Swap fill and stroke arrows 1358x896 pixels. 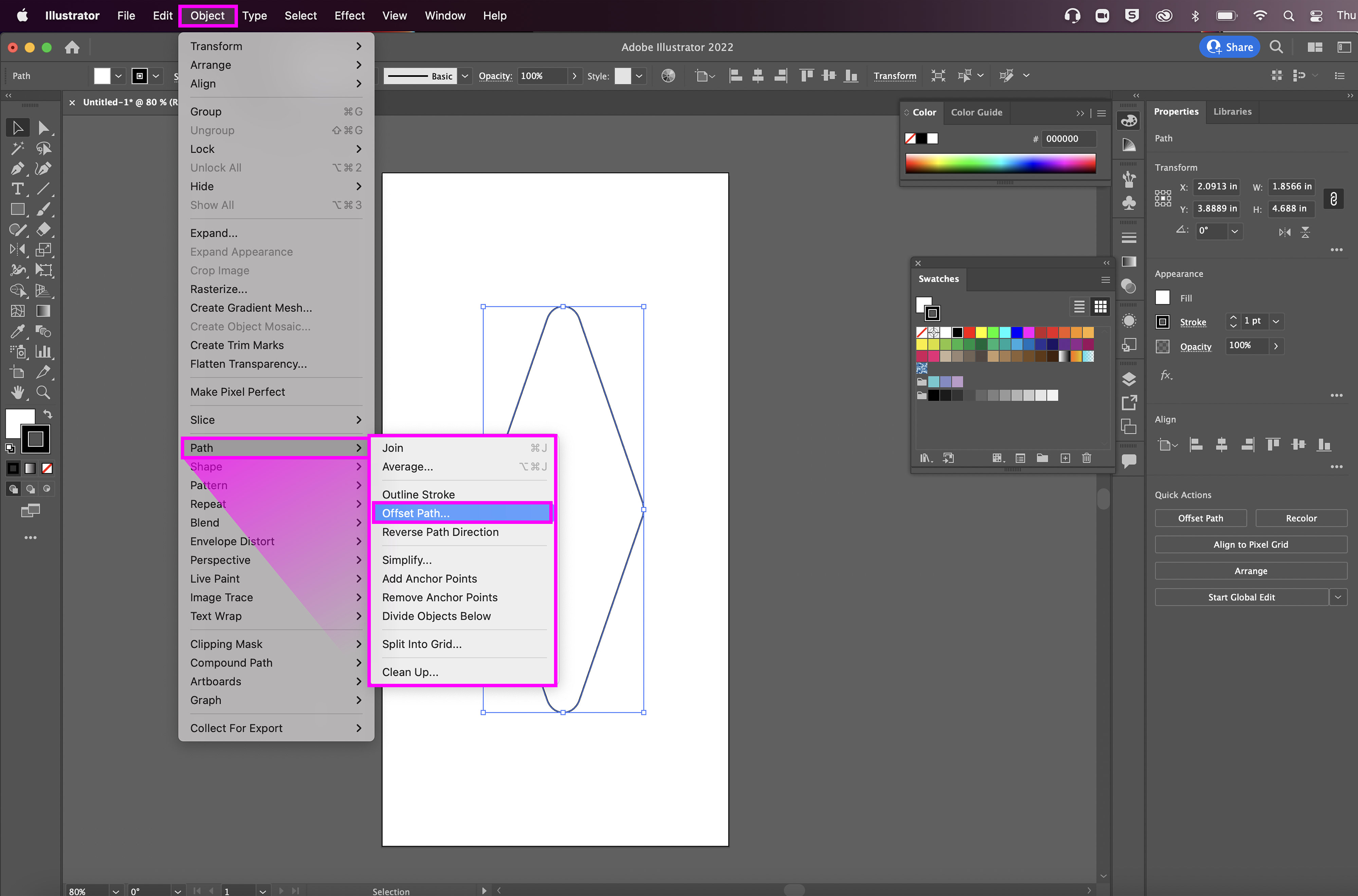tap(48, 414)
